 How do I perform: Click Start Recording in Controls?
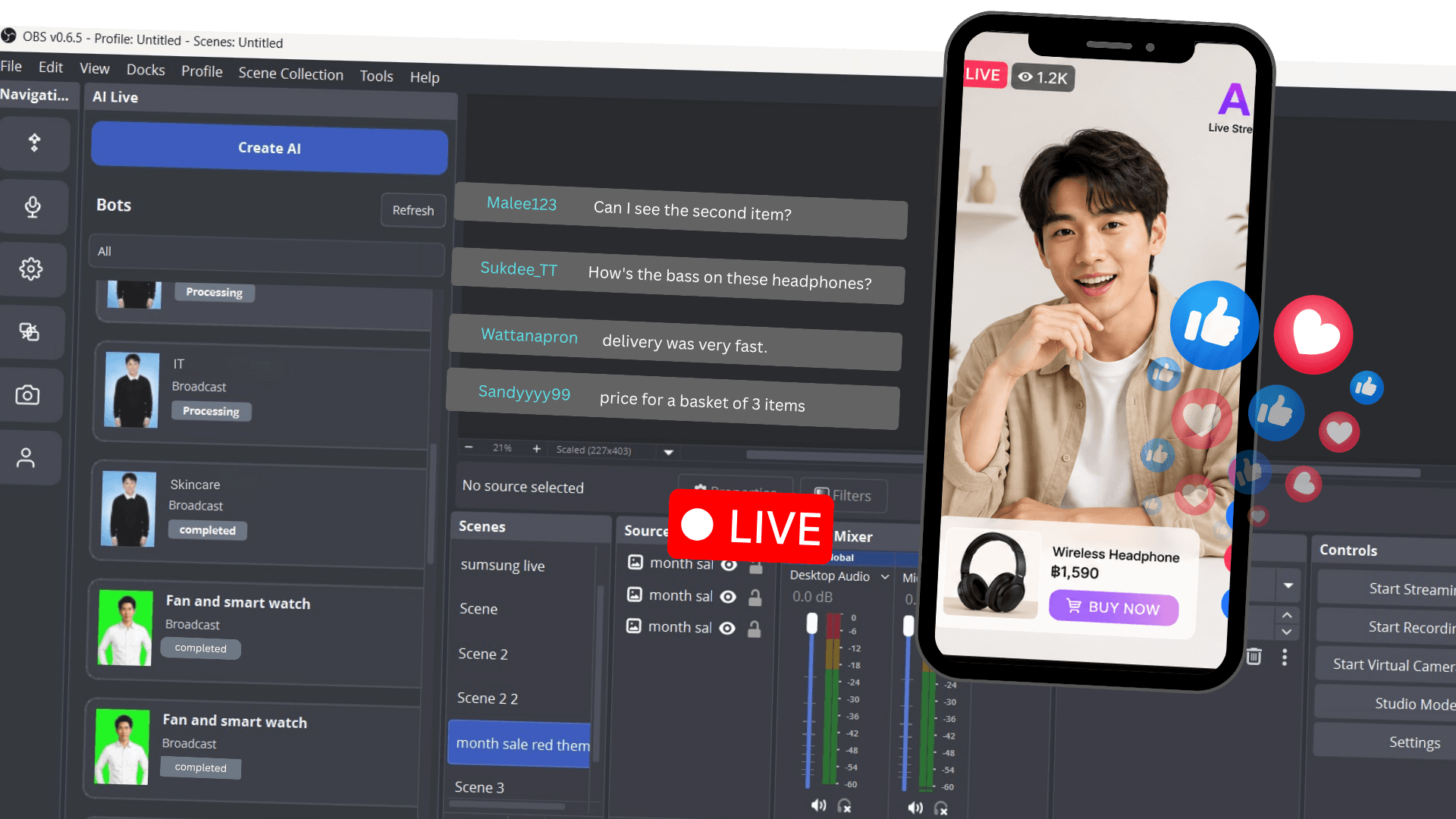(1385, 626)
